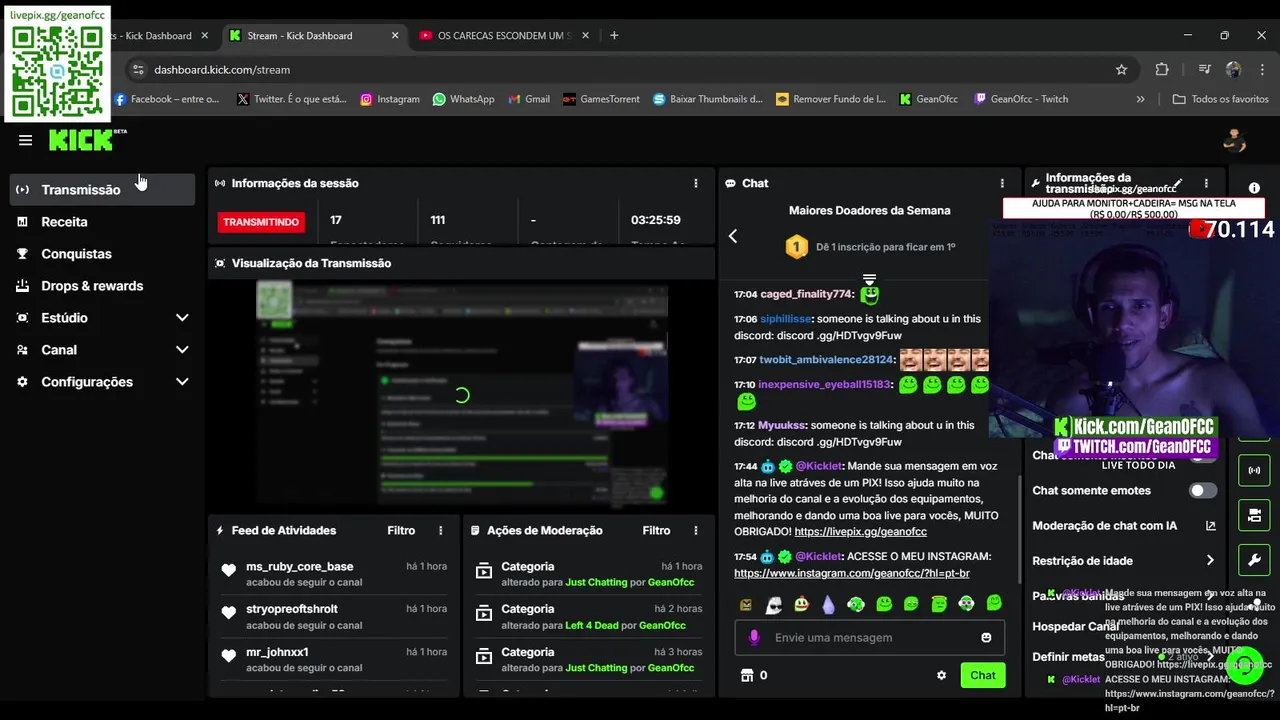Go back with the chat leaderboard arrow
1280x720 pixels.
[733, 236]
